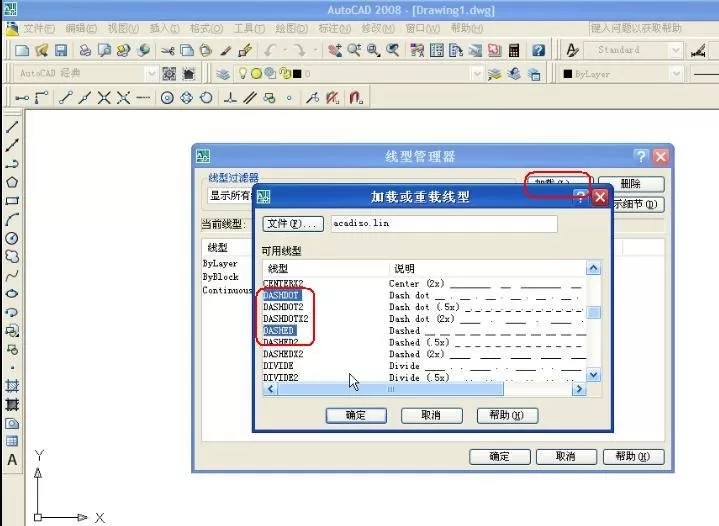This screenshot has width=719, height=526.
Task: Click the Snap to Quadrant icon
Action: [186, 98]
